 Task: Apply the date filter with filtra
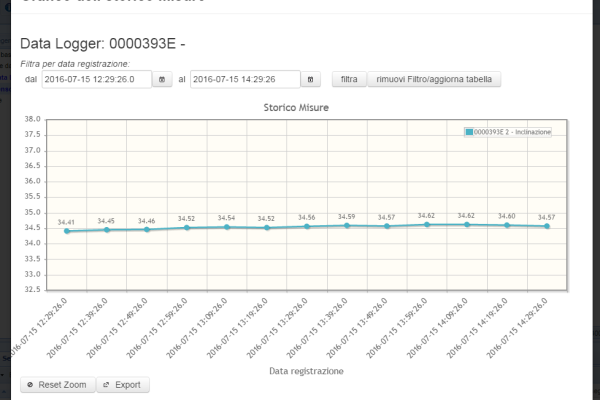(x=348, y=79)
